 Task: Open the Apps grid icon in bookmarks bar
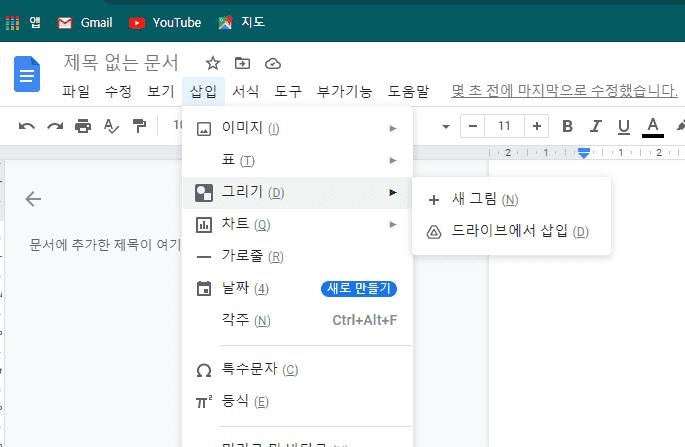pyautogui.click(x=13, y=23)
